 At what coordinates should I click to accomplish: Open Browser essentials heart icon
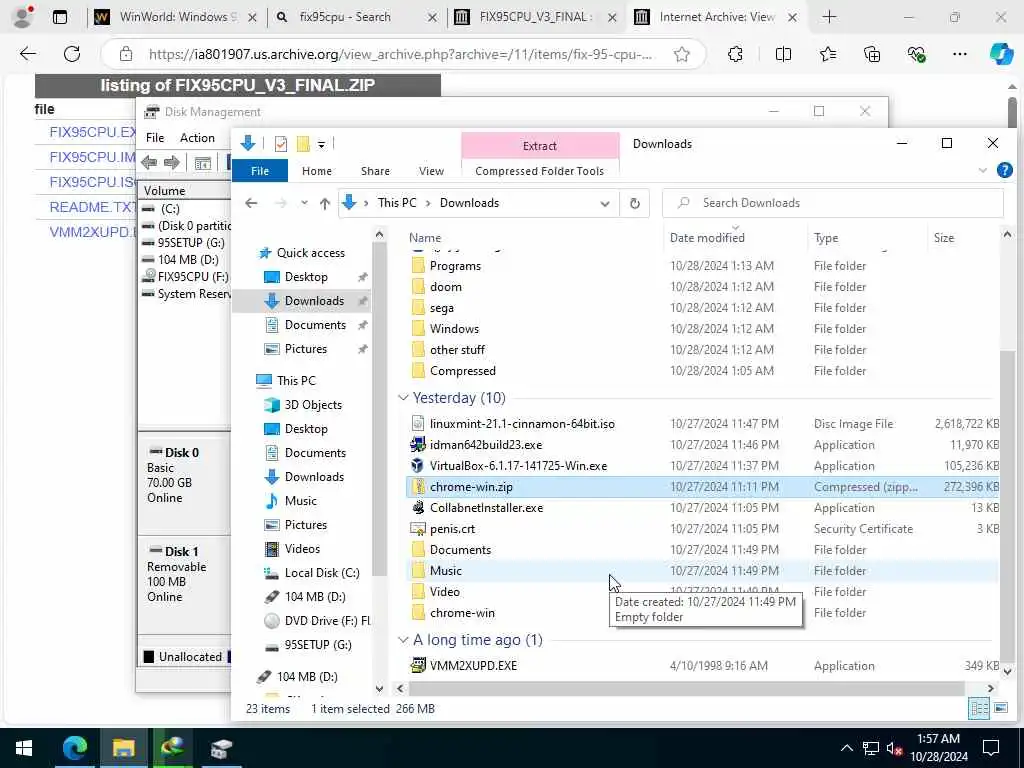916,54
